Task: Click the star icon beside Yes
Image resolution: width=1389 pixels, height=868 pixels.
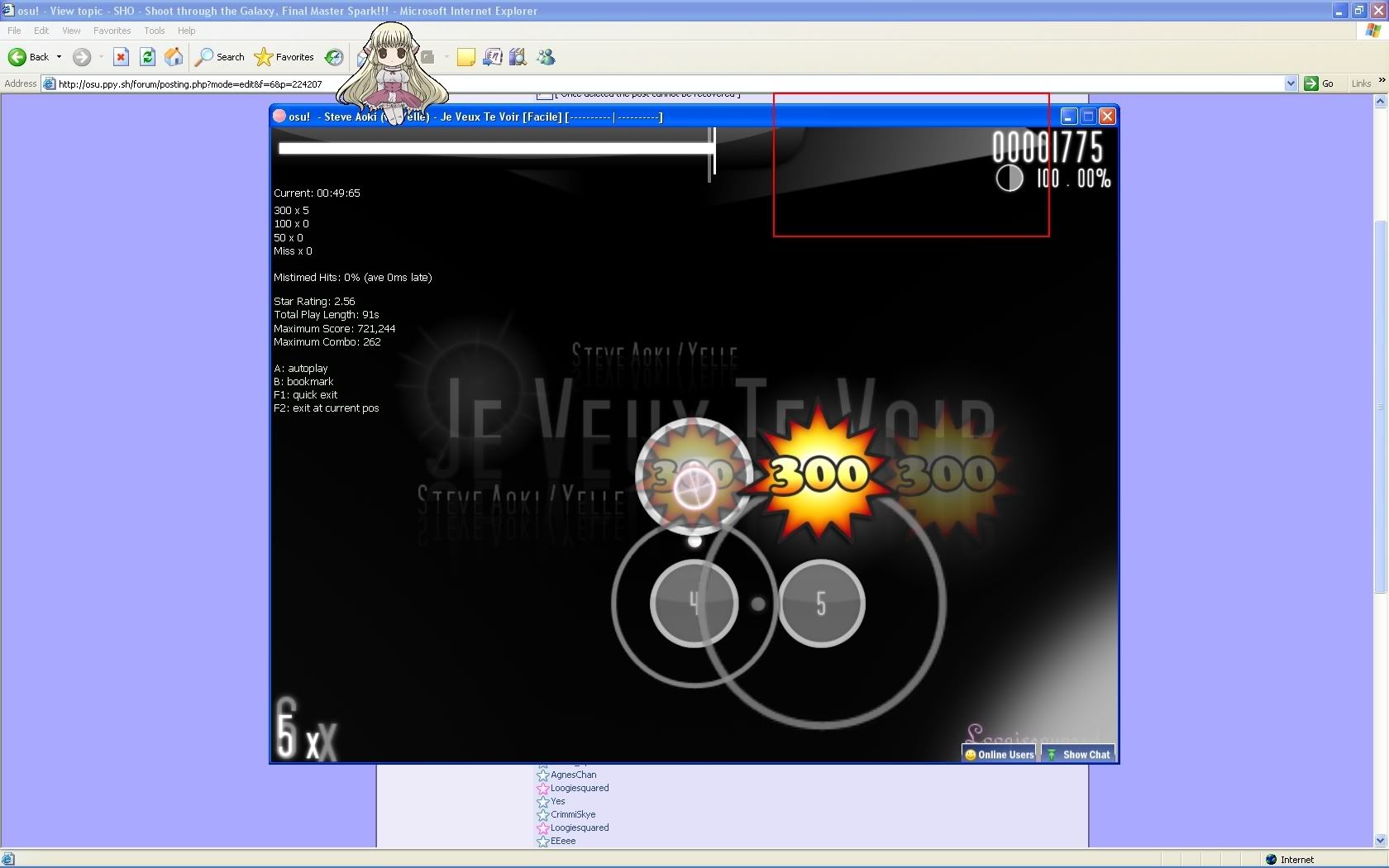Action: click(543, 801)
